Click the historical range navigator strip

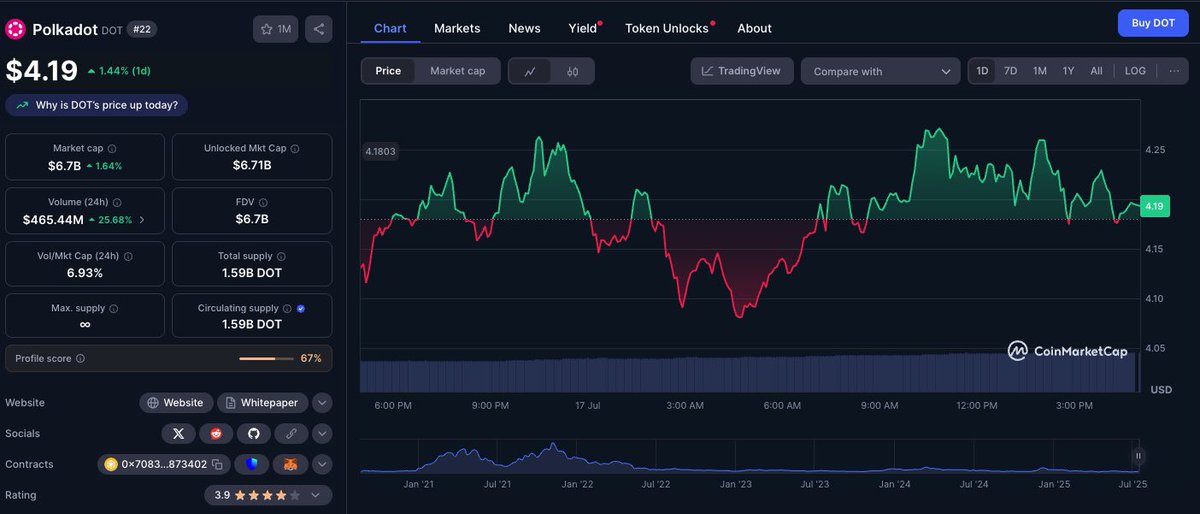(x=750, y=456)
